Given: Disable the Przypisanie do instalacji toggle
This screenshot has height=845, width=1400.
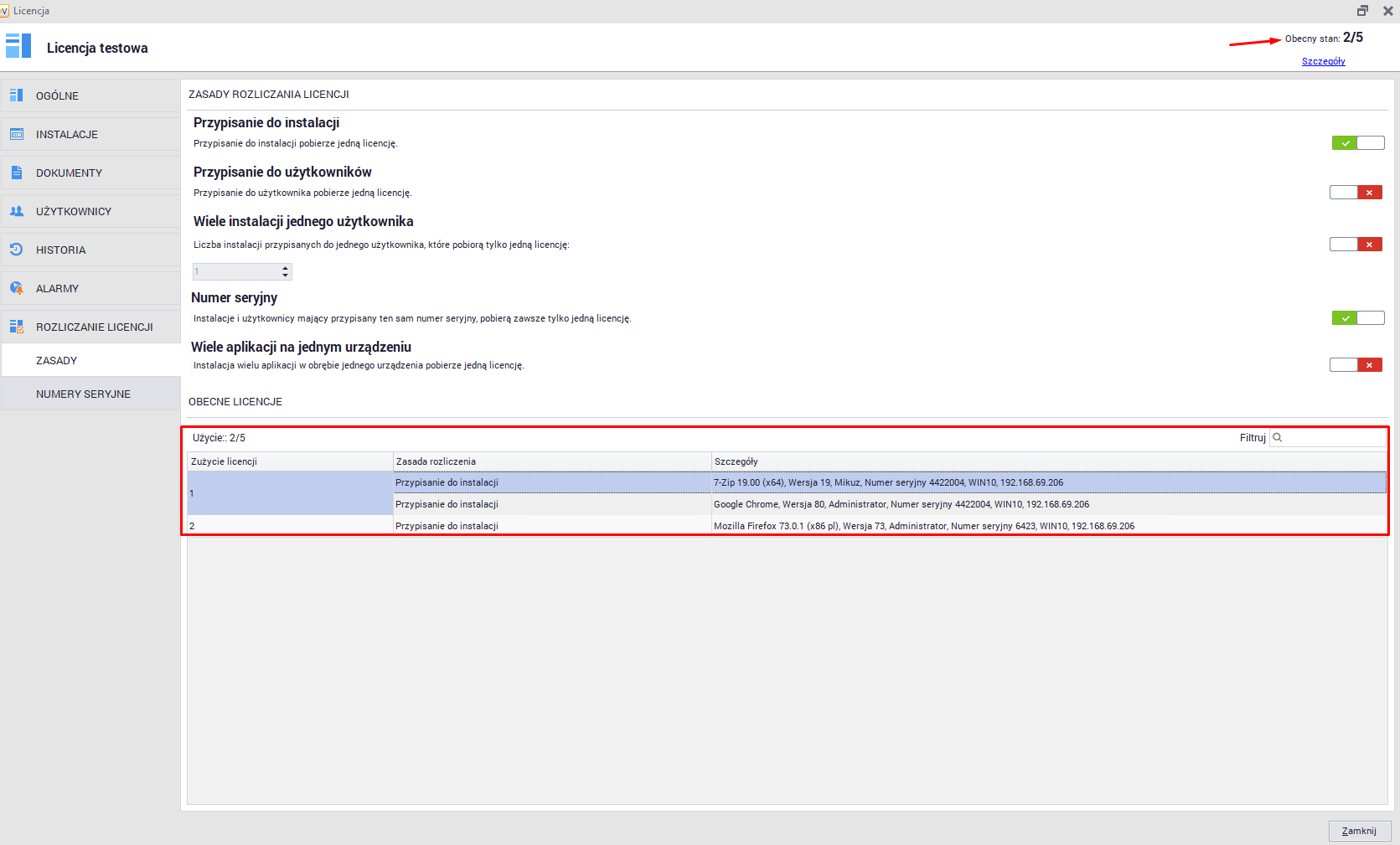Looking at the screenshot, I should [1357, 143].
